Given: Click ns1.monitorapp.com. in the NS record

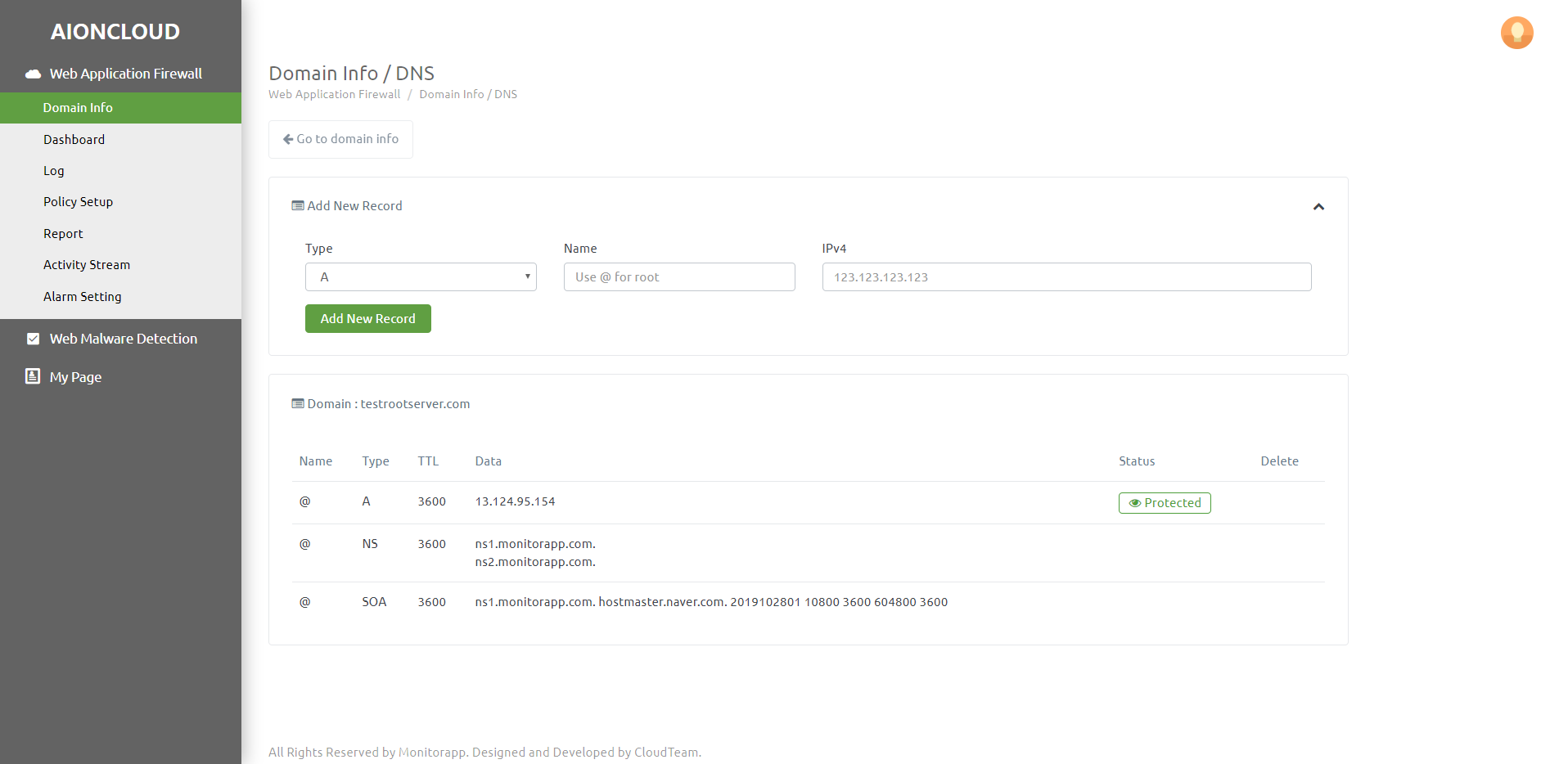Looking at the screenshot, I should pyautogui.click(x=535, y=544).
